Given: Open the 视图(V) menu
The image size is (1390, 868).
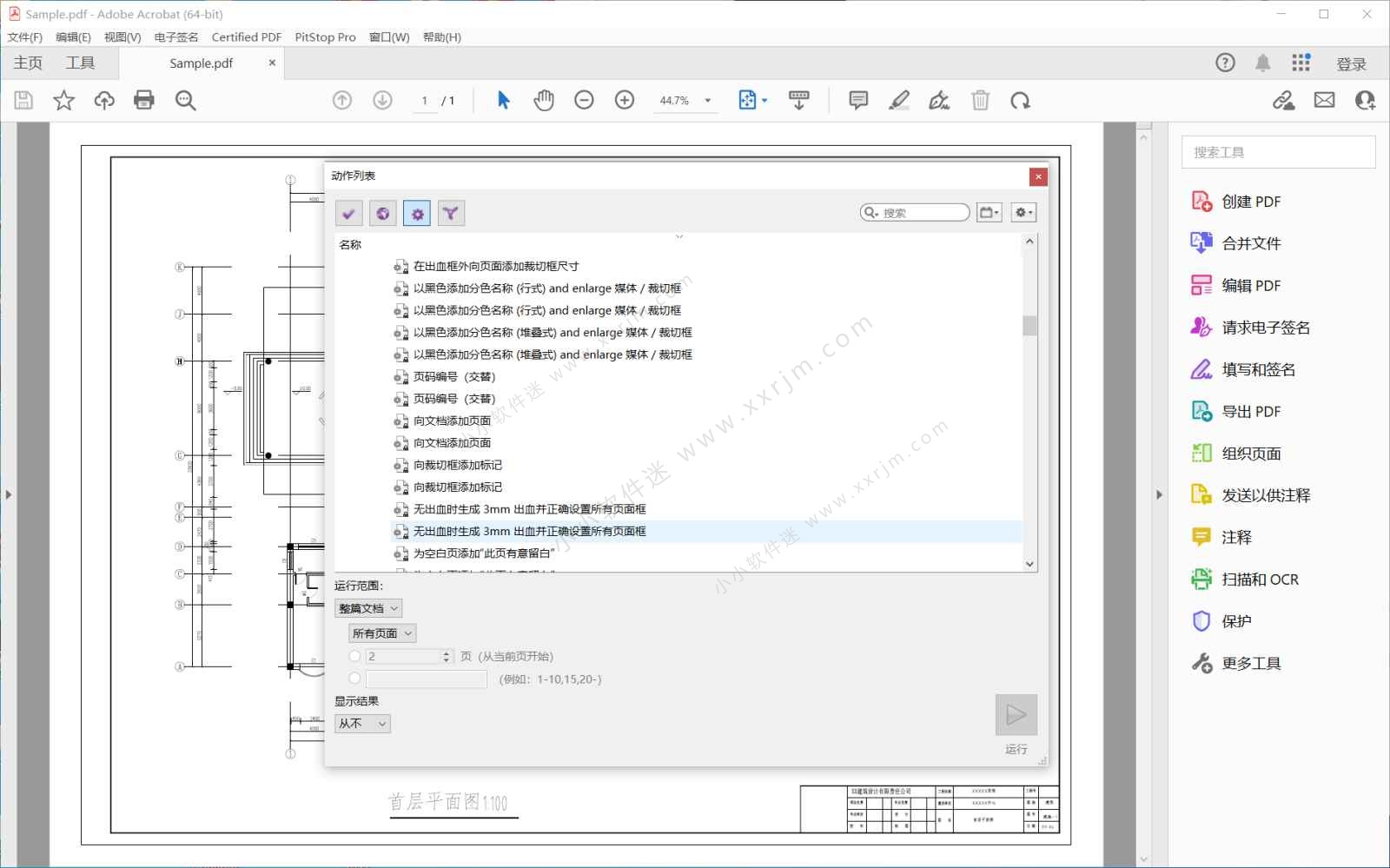Looking at the screenshot, I should pyautogui.click(x=122, y=37).
